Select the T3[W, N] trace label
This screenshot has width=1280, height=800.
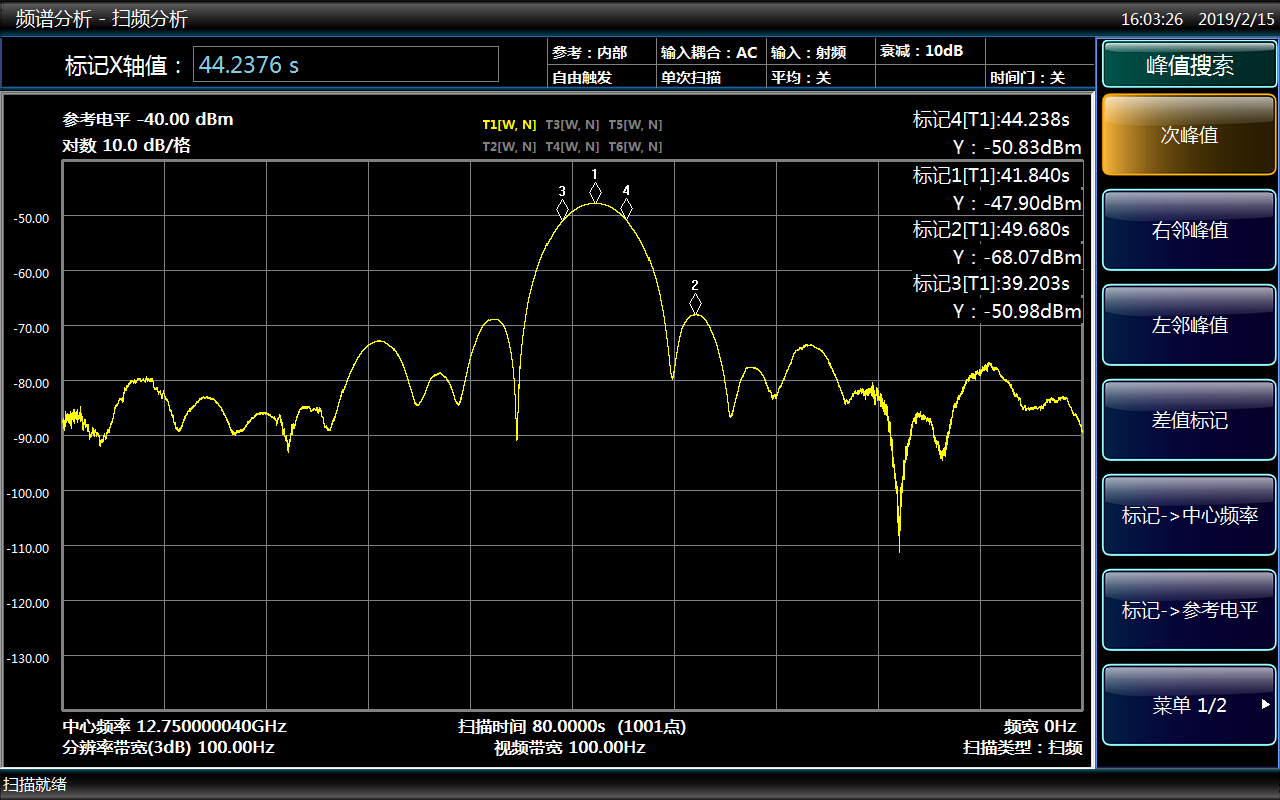[x=572, y=125]
